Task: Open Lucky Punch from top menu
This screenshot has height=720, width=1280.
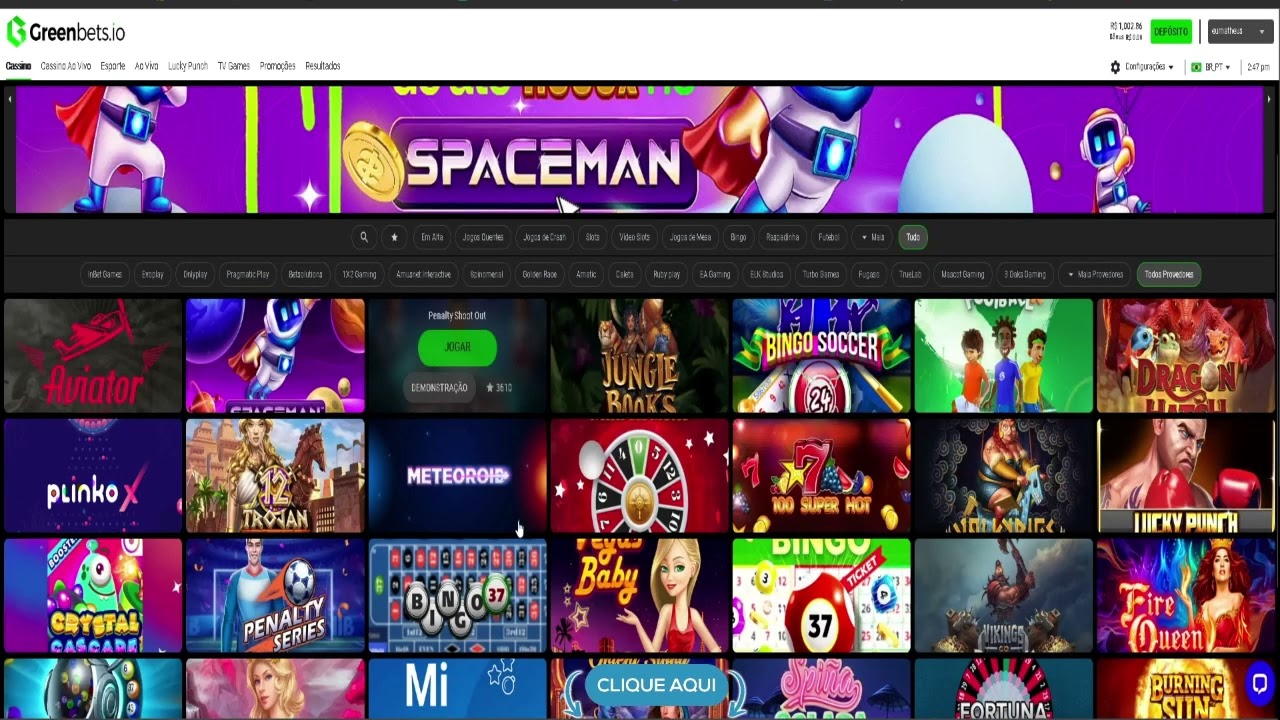Action: 188,66
